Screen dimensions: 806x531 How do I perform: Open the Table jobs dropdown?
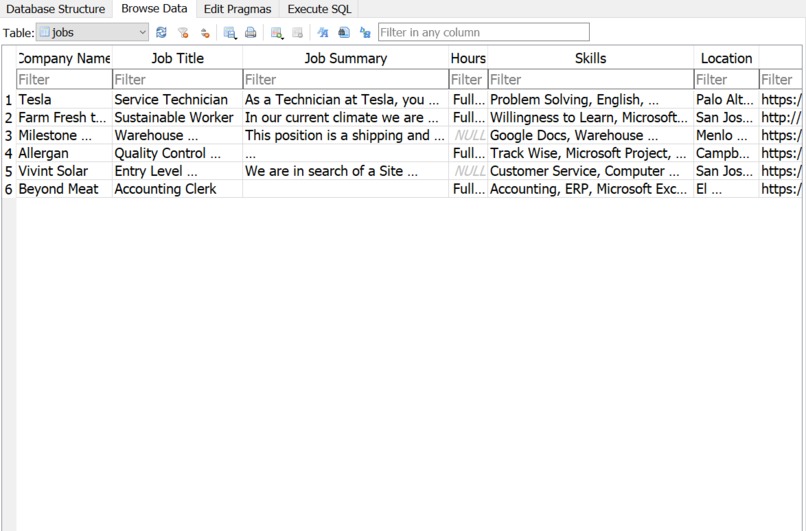pyautogui.click(x=93, y=32)
